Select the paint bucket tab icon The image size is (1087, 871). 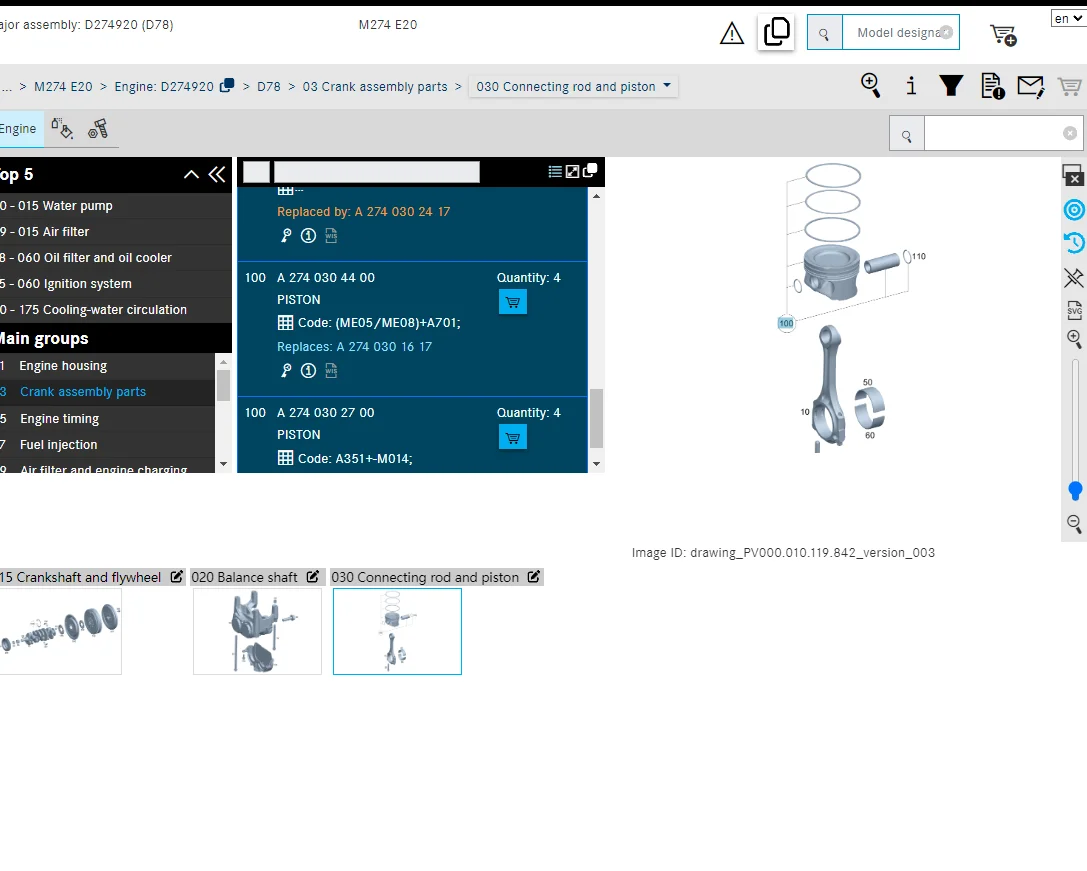click(62, 128)
